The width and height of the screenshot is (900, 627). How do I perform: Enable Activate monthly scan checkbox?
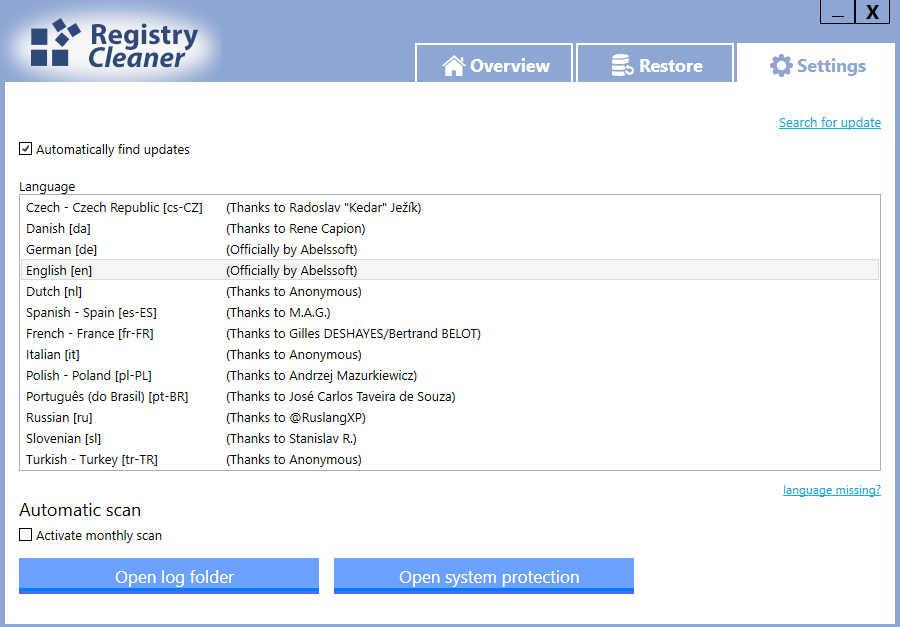pyautogui.click(x=25, y=535)
